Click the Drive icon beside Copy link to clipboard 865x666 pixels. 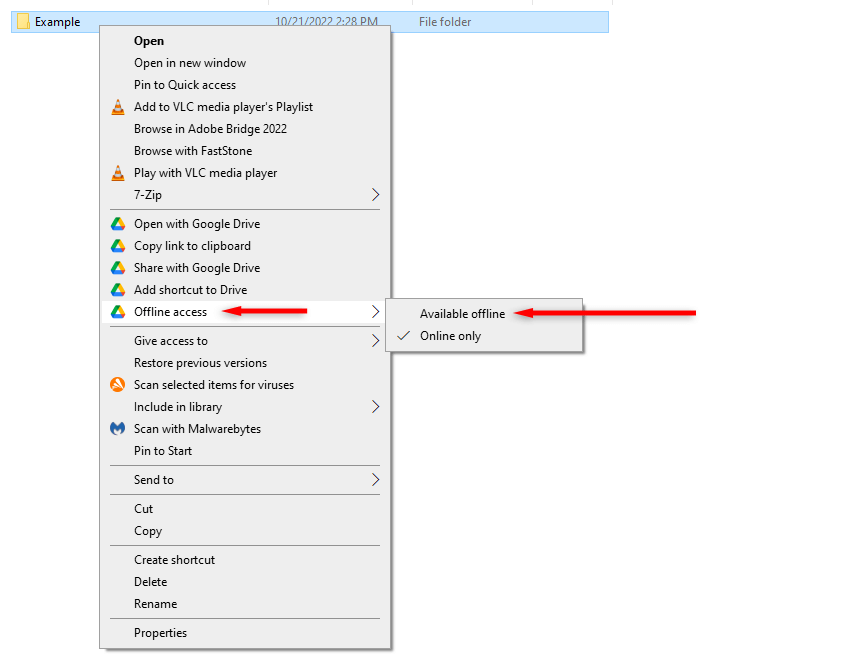[x=118, y=246]
